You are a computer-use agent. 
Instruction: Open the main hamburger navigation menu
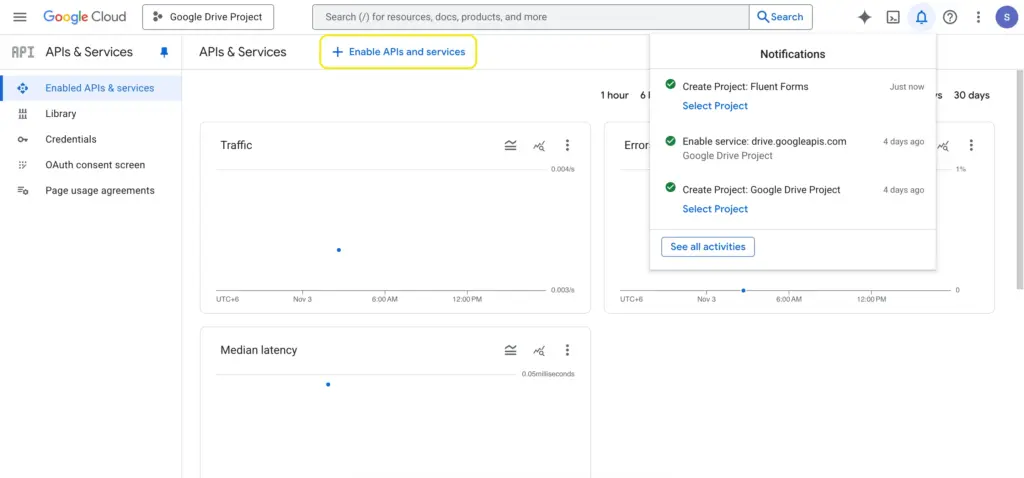(x=20, y=17)
